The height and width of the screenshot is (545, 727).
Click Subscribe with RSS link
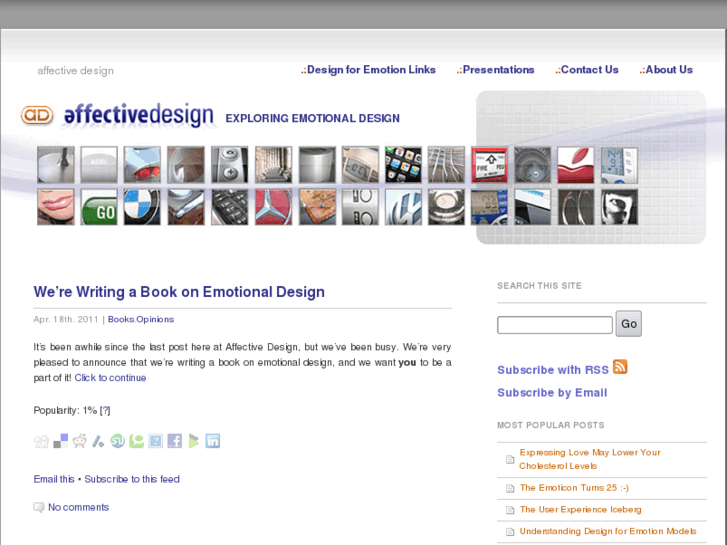click(x=553, y=370)
